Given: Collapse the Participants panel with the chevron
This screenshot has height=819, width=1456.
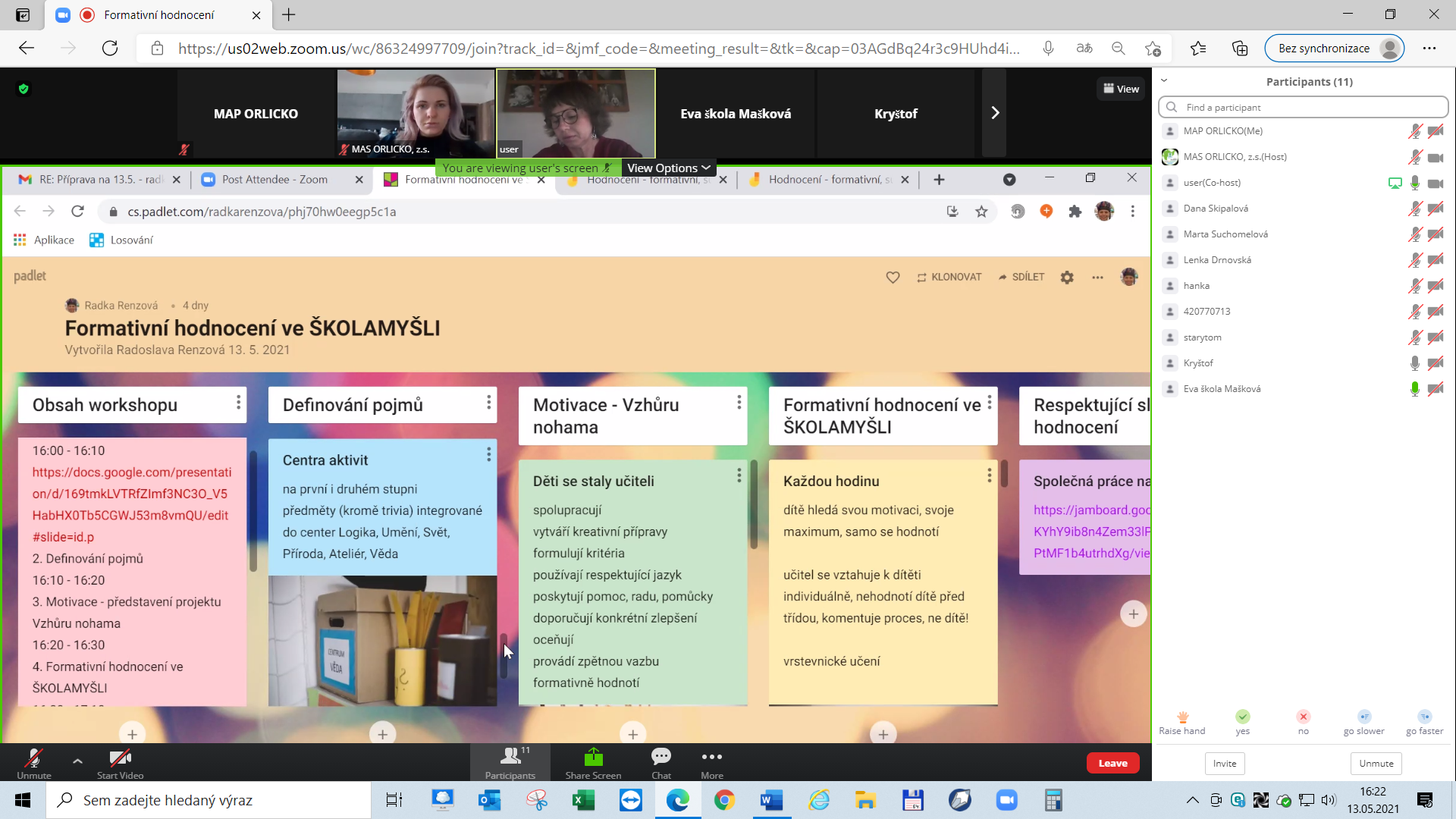Looking at the screenshot, I should coord(1164,80).
